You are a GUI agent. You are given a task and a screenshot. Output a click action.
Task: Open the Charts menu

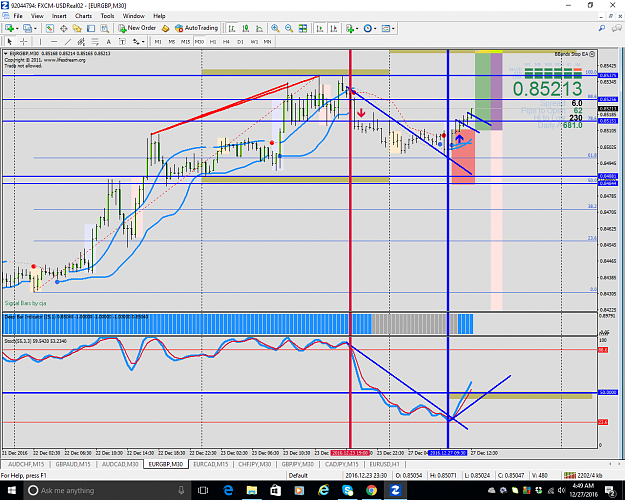pos(83,16)
